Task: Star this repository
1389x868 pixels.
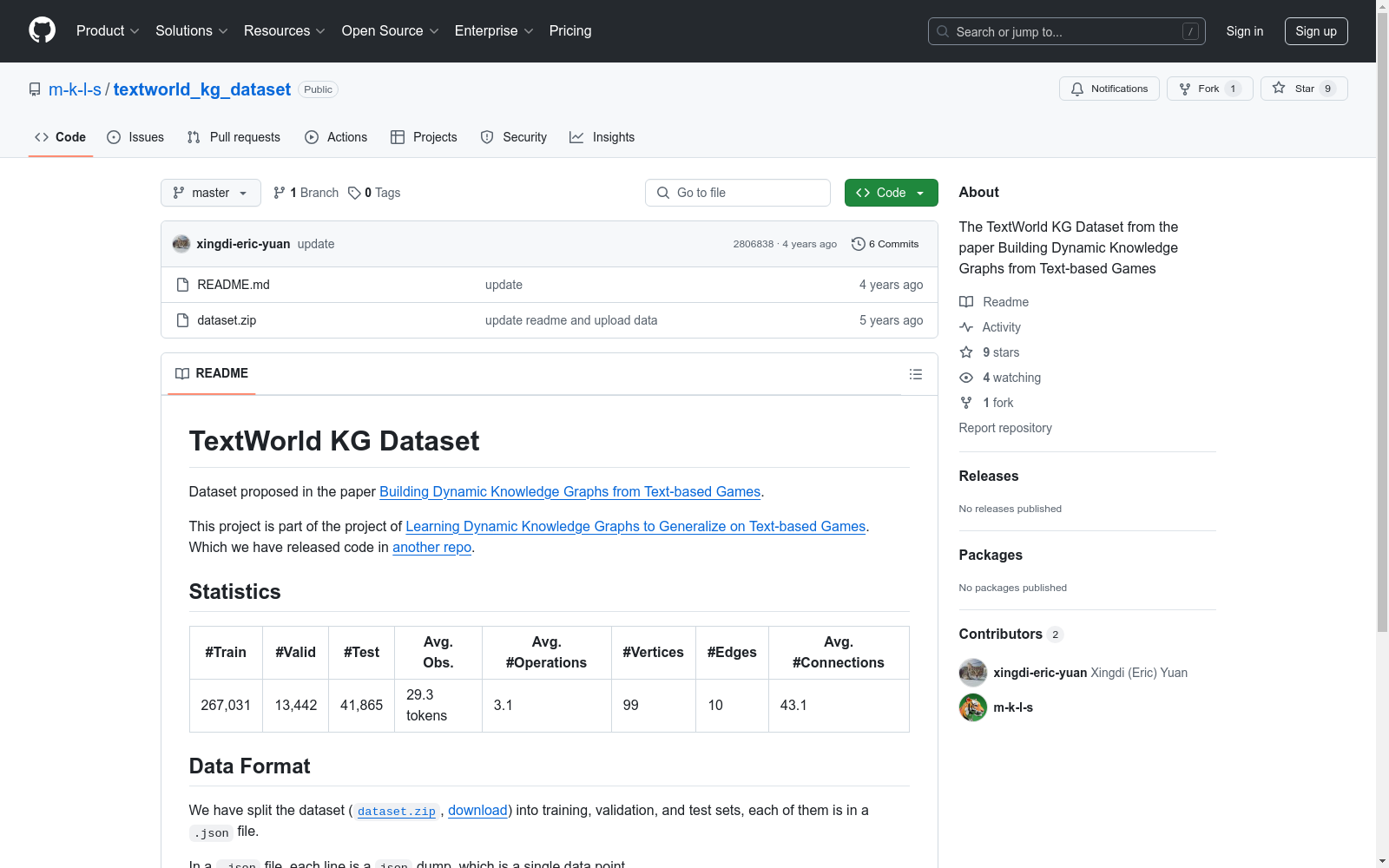Action: (1304, 89)
